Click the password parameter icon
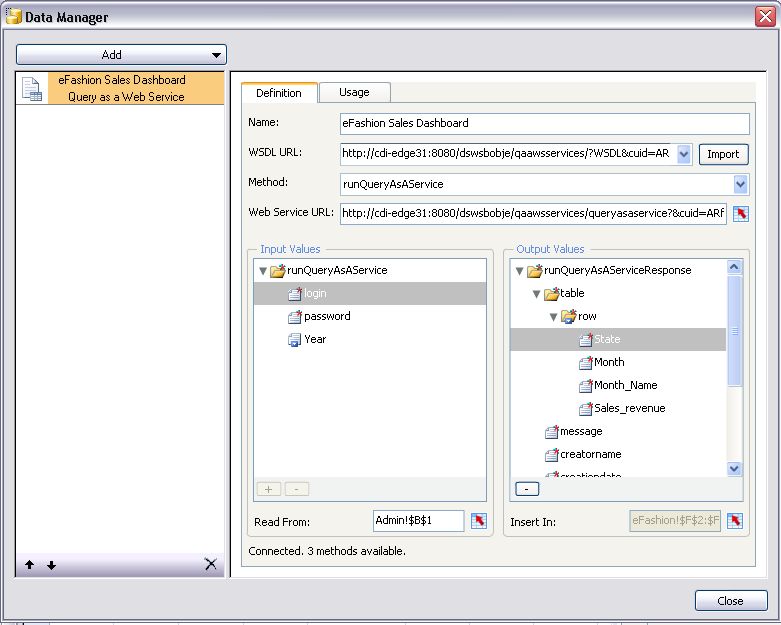The height and width of the screenshot is (625, 781). [295, 317]
